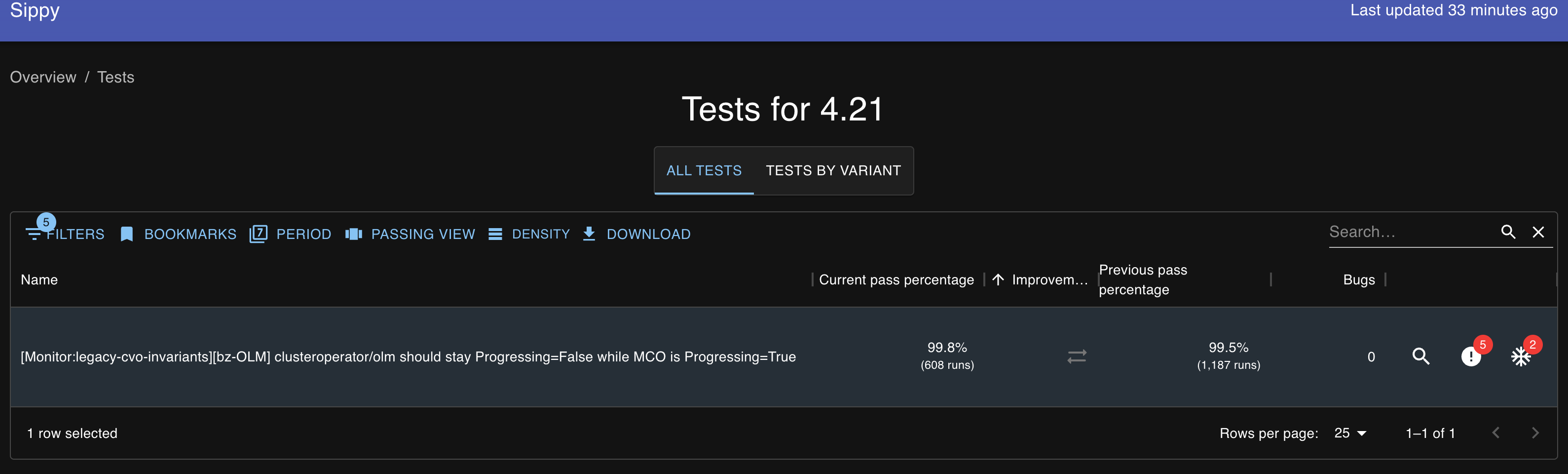Switch to the All Tests tab
The width and height of the screenshot is (1568, 474).
pyautogui.click(x=704, y=171)
